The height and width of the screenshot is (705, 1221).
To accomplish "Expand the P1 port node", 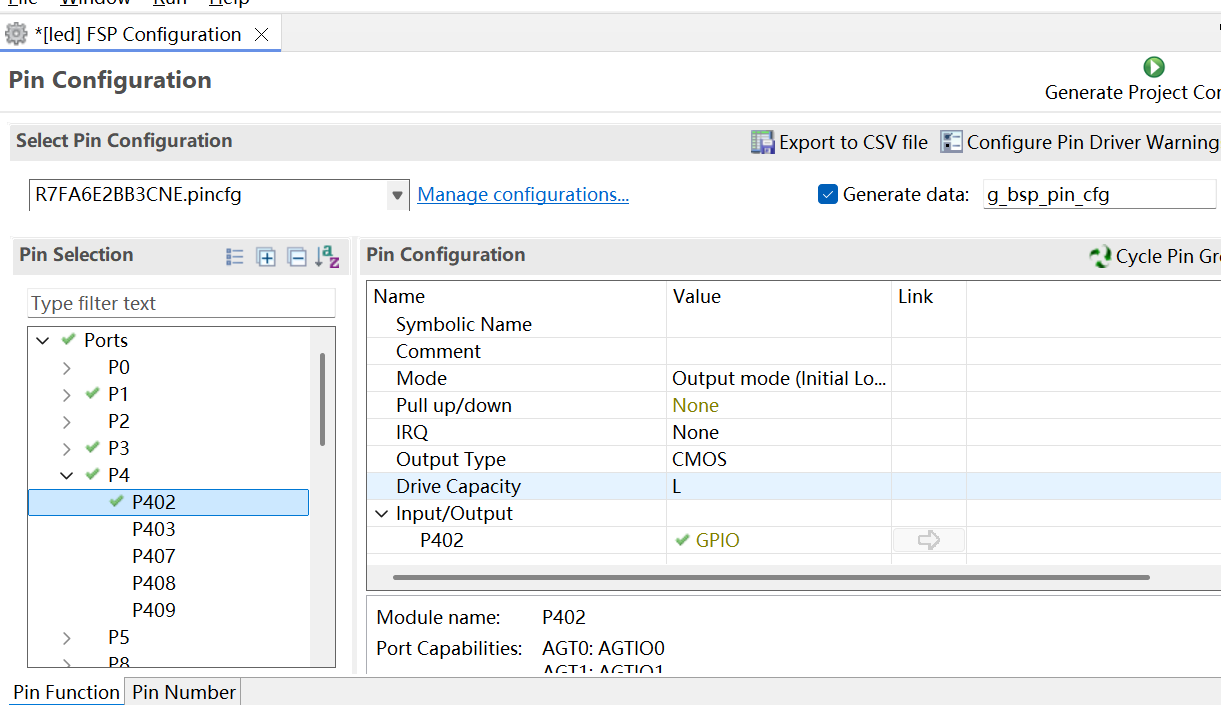I will point(67,394).
